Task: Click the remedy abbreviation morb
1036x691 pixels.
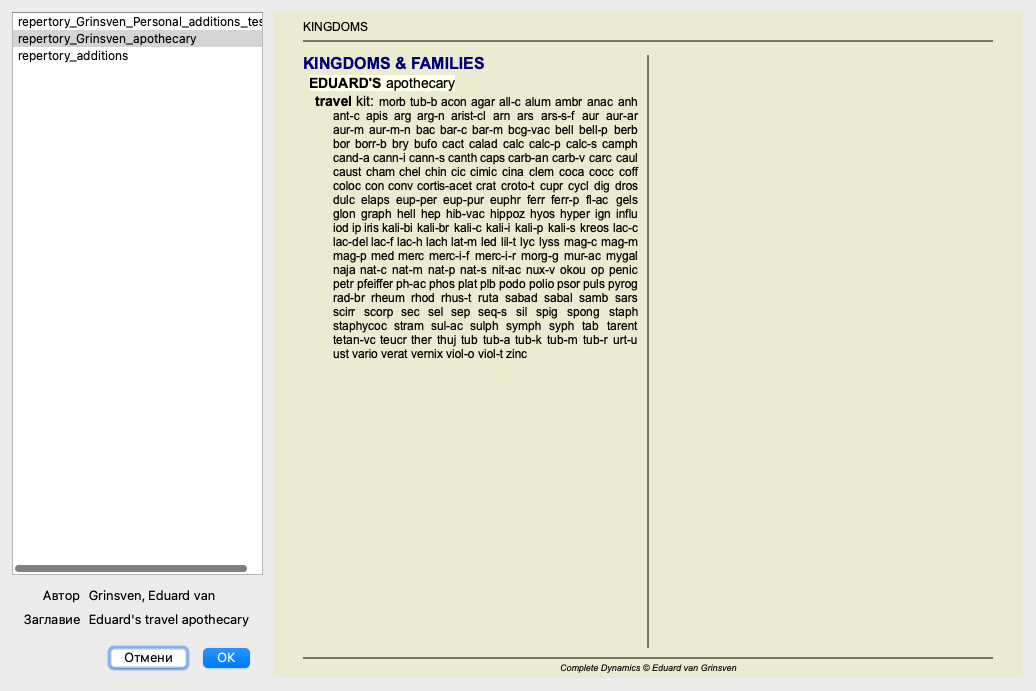Action: 392,102
